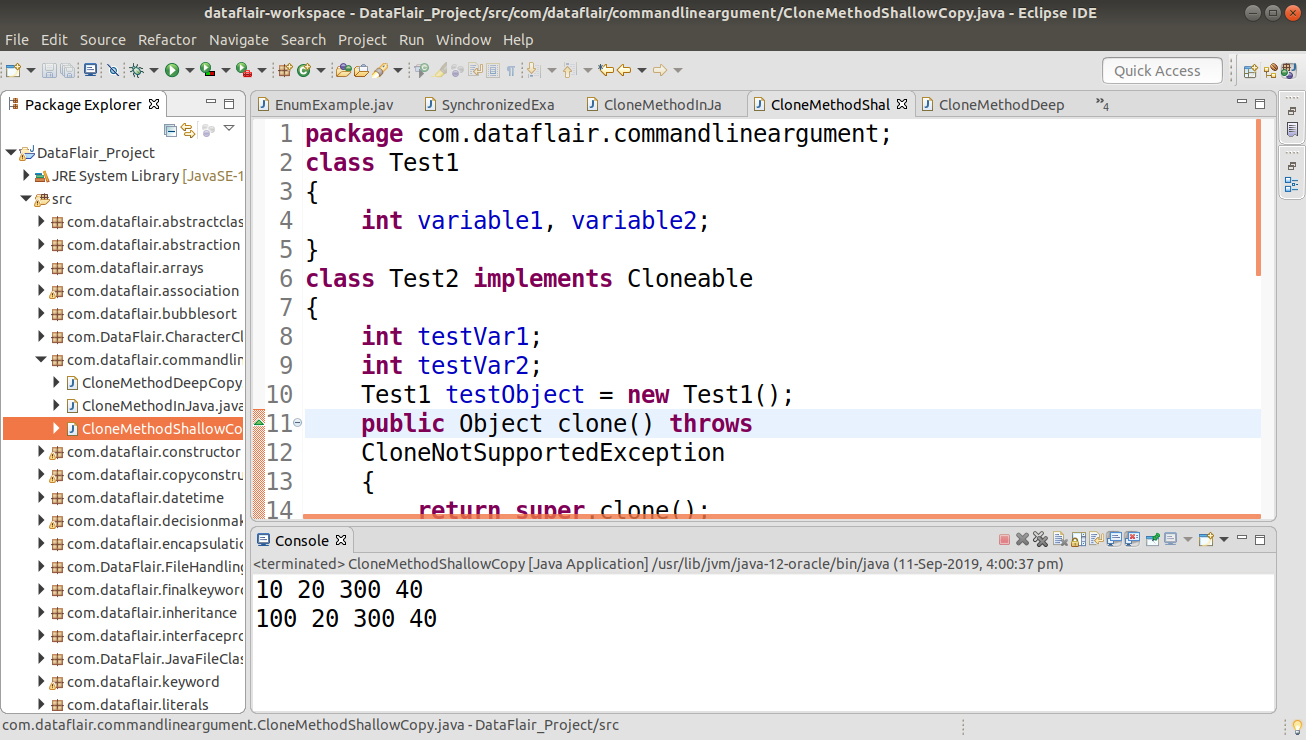Remove all terminated launches in Console

tap(1040, 539)
